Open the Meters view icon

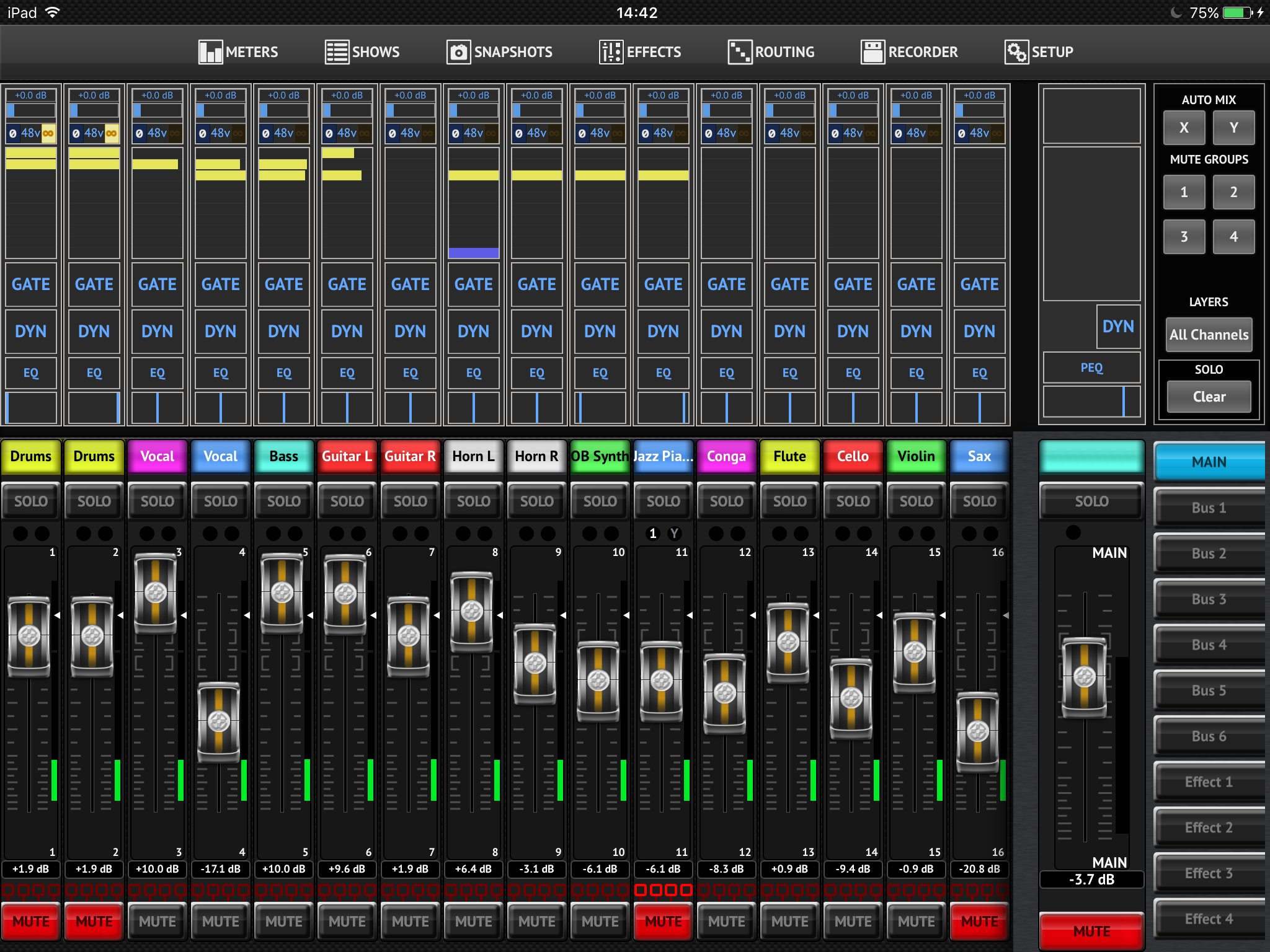tap(210, 52)
